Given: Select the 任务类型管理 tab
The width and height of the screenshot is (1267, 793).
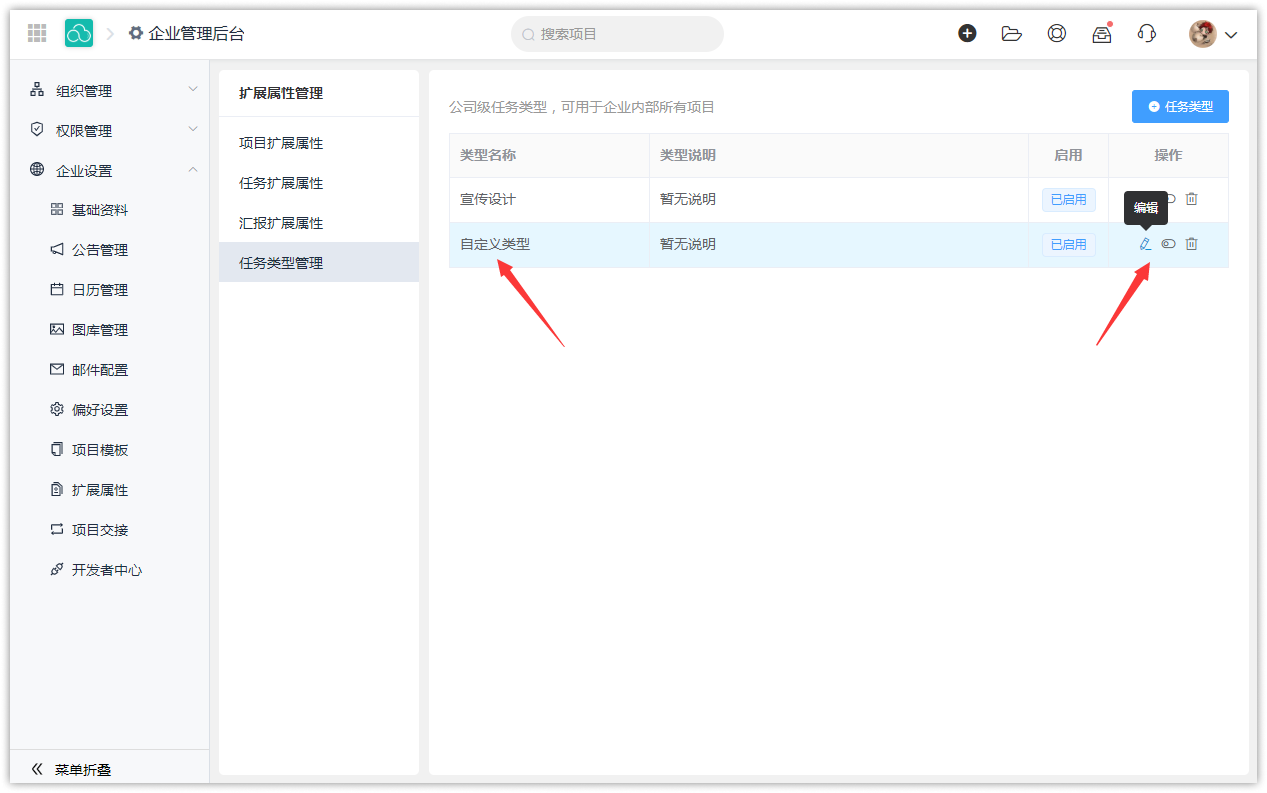Looking at the screenshot, I should coord(319,262).
